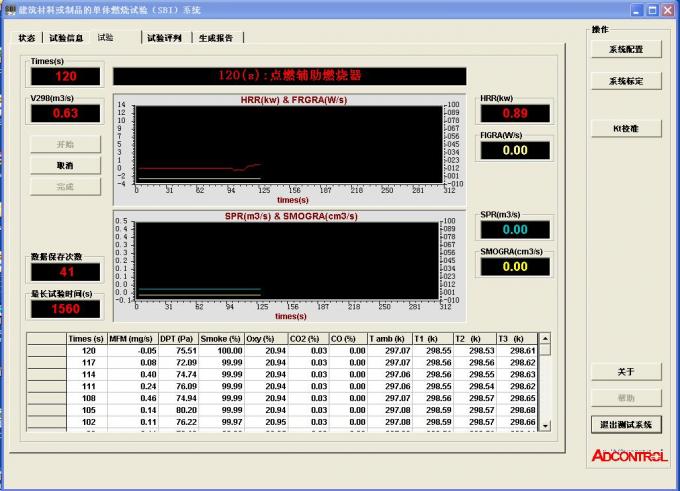
Task: Open the 关于 dialog
Action: (626, 372)
